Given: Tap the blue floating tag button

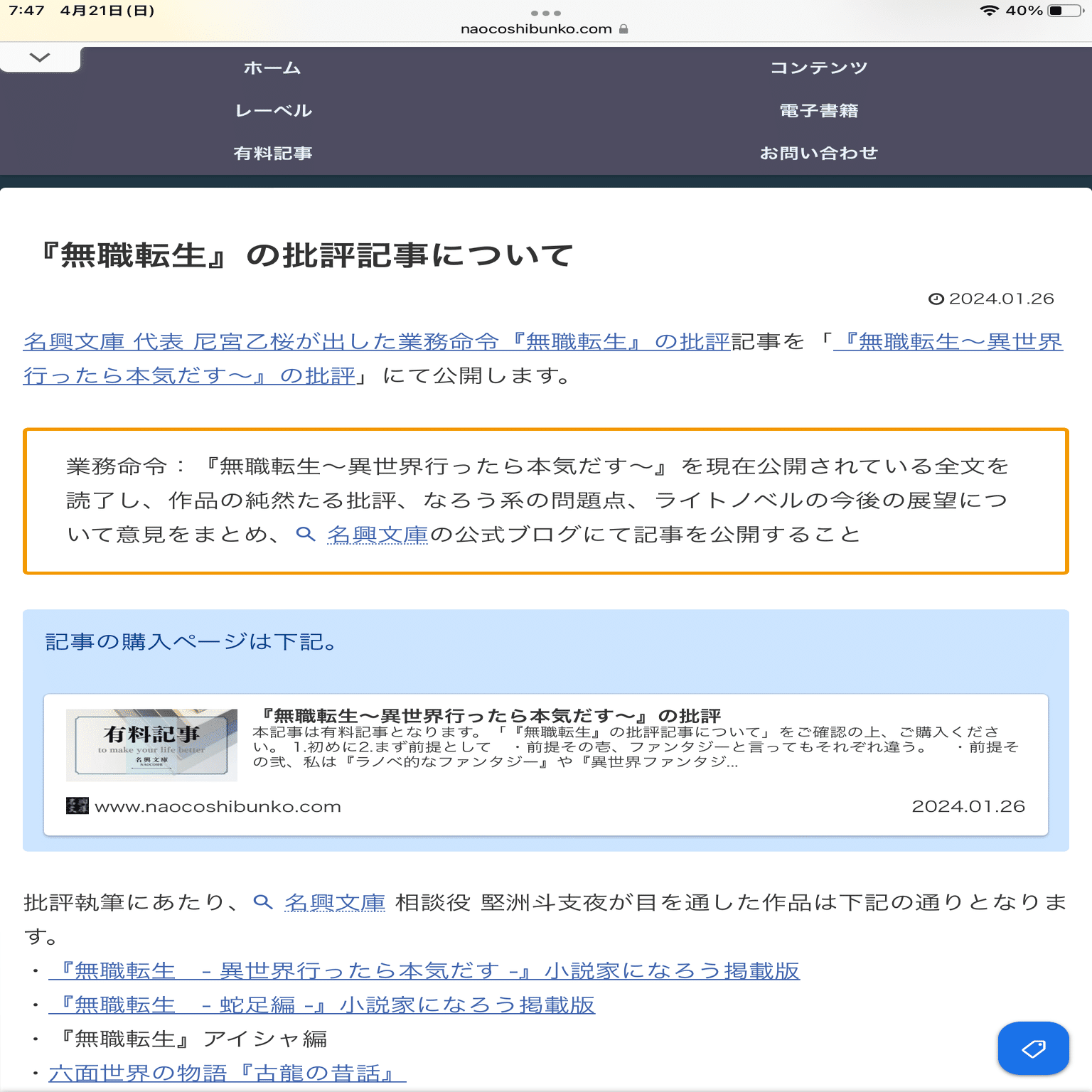Looking at the screenshot, I should point(1033,1048).
